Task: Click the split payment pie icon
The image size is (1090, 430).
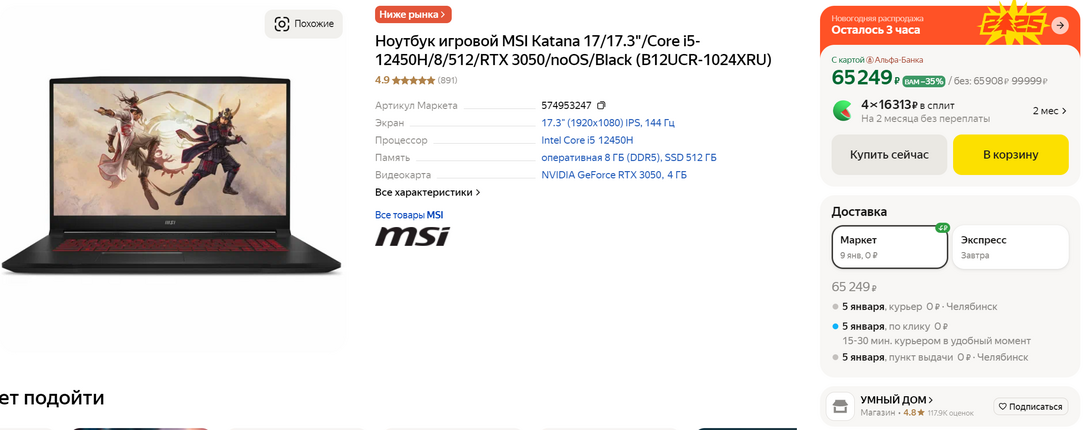Action: tap(843, 110)
